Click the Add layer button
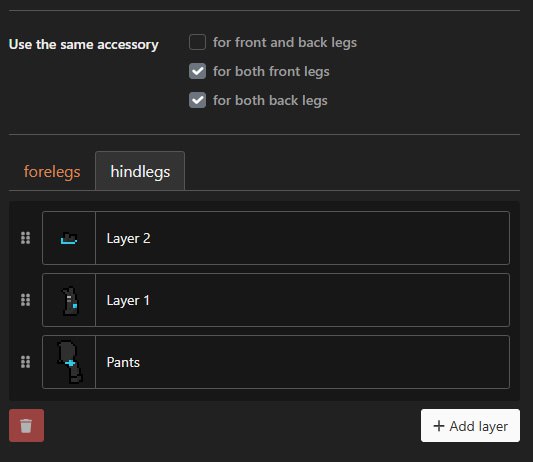 (x=470, y=426)
